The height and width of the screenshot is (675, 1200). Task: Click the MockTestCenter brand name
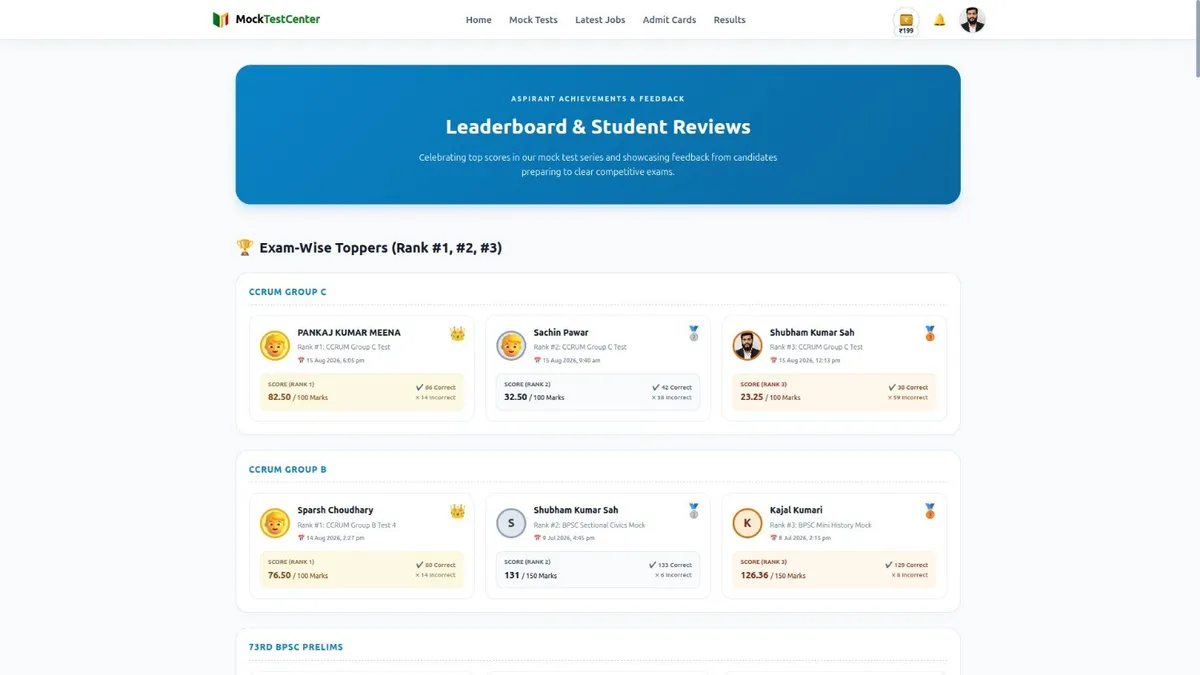[278, 19]
